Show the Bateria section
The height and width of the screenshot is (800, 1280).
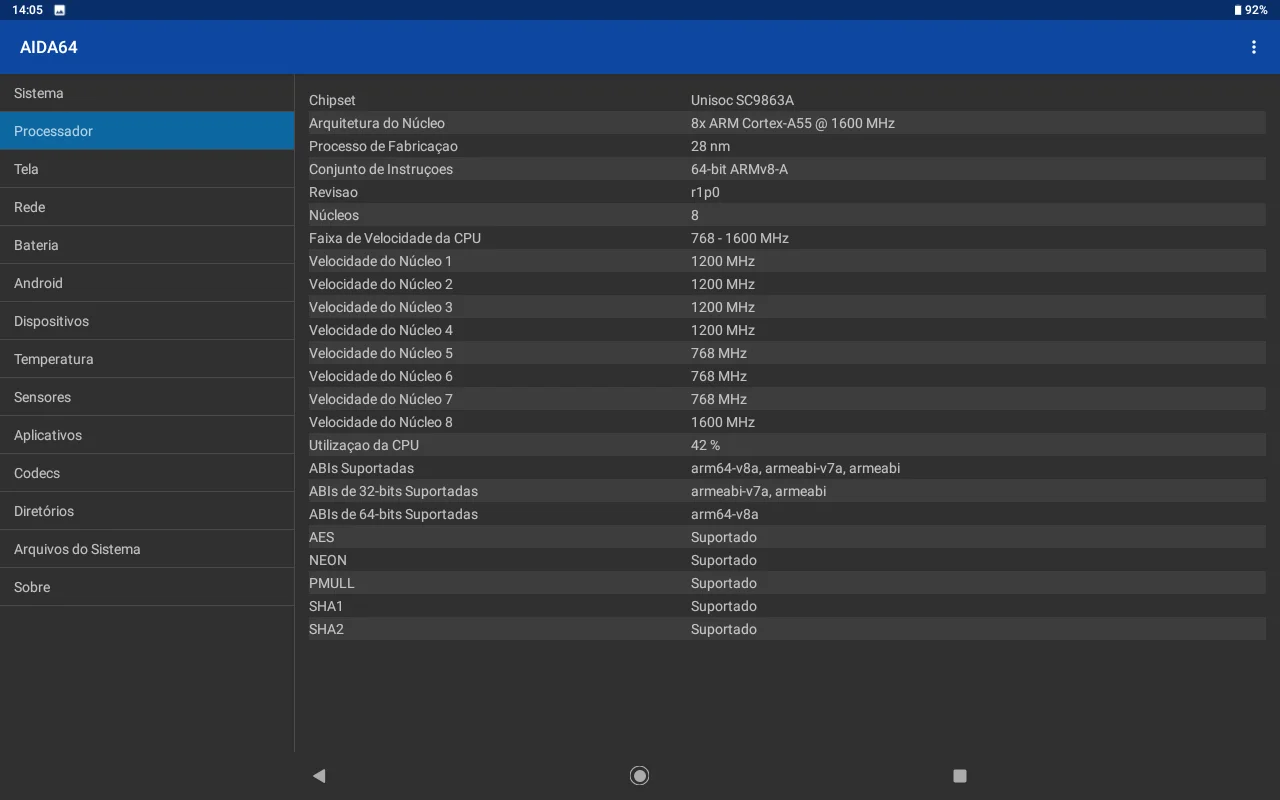pyautogui.click(x=147, y=245)
